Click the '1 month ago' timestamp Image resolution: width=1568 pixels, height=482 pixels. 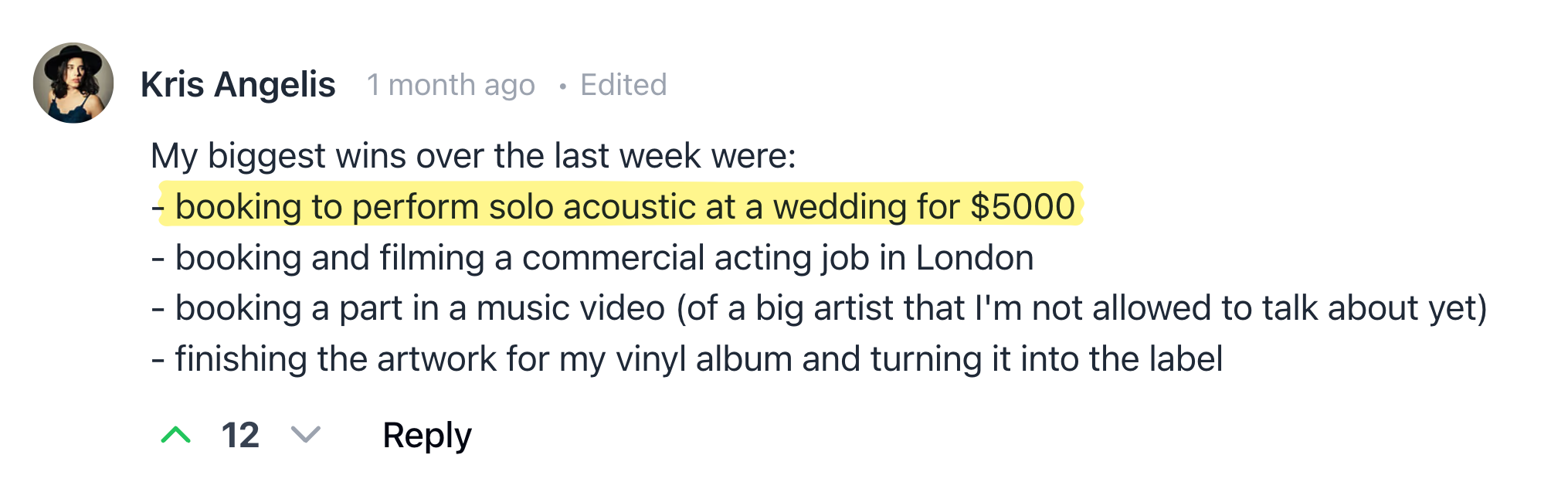[x=451, y=85]
